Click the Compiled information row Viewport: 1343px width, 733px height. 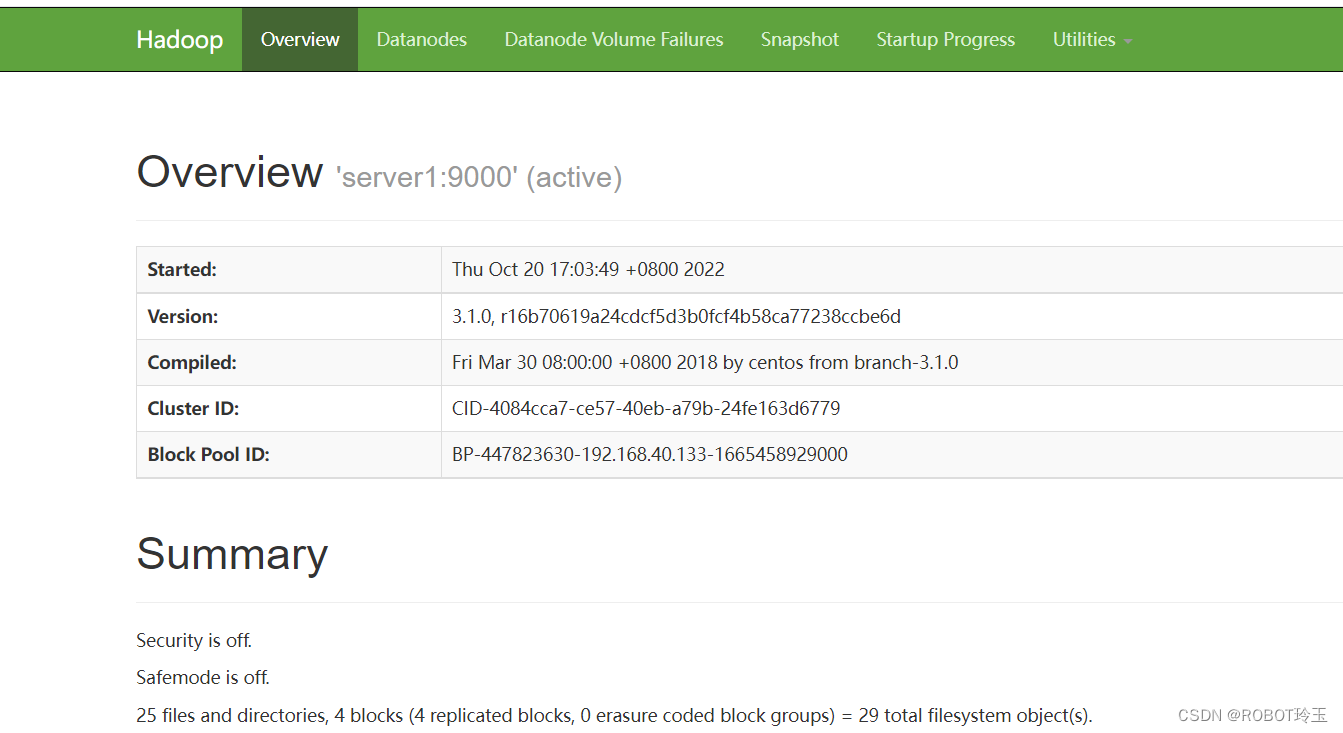704,362
